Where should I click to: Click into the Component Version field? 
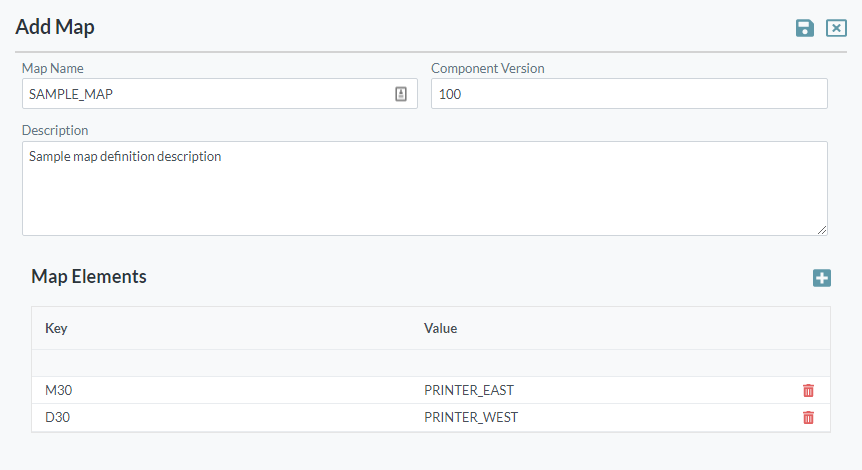[x=628, y=94]
